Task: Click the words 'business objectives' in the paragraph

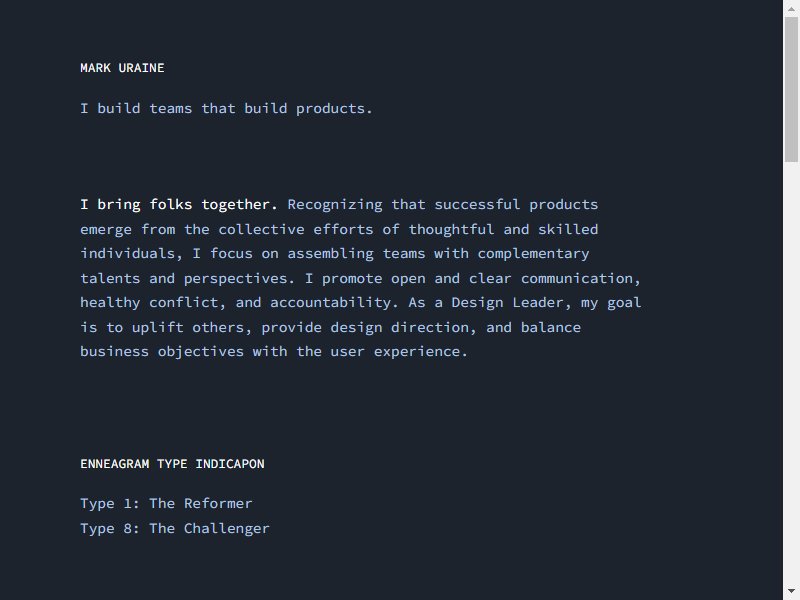Action: pyautogui.click(x=162, y=352)
